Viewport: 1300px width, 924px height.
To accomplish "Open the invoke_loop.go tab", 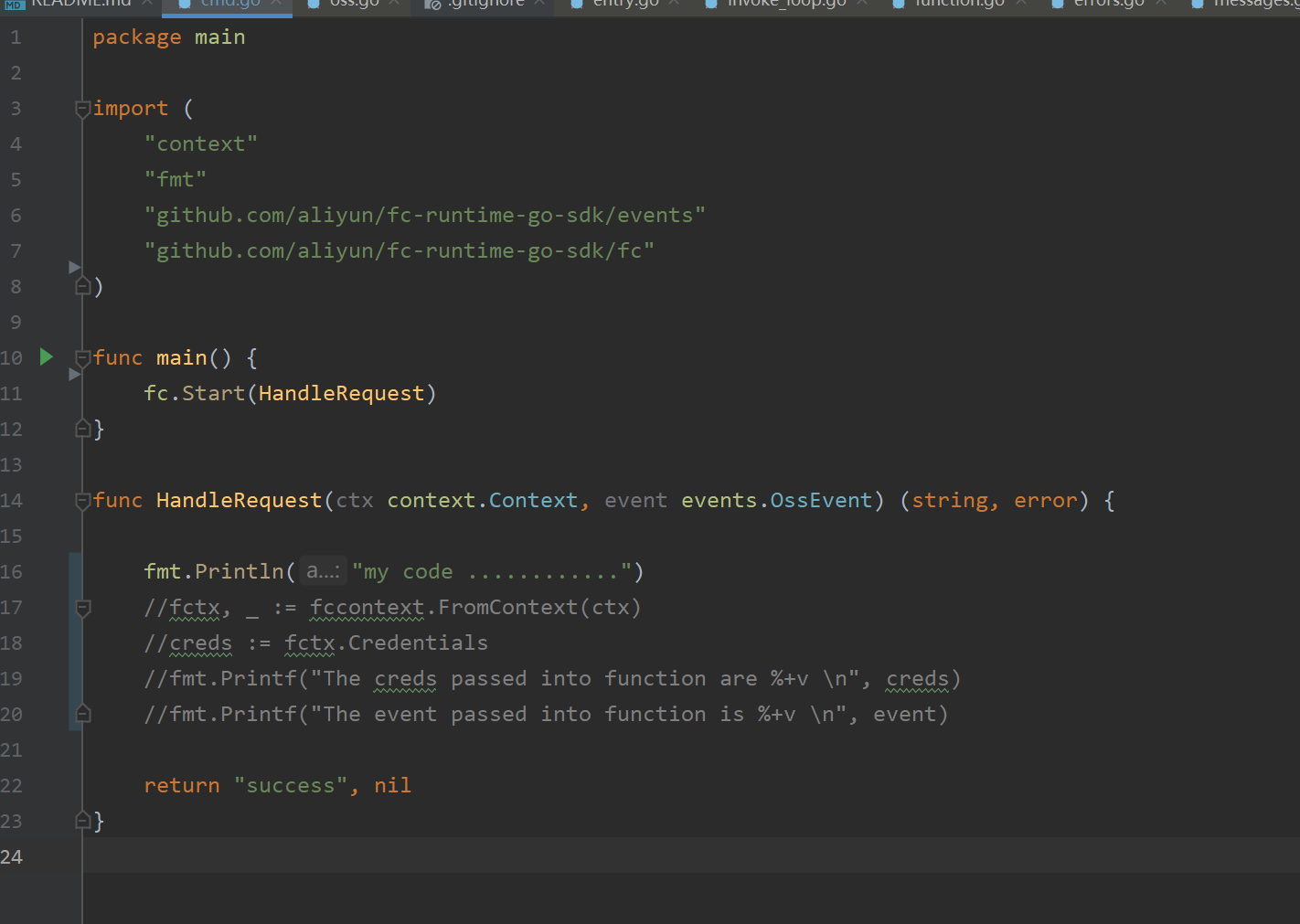I will [786, 5].
